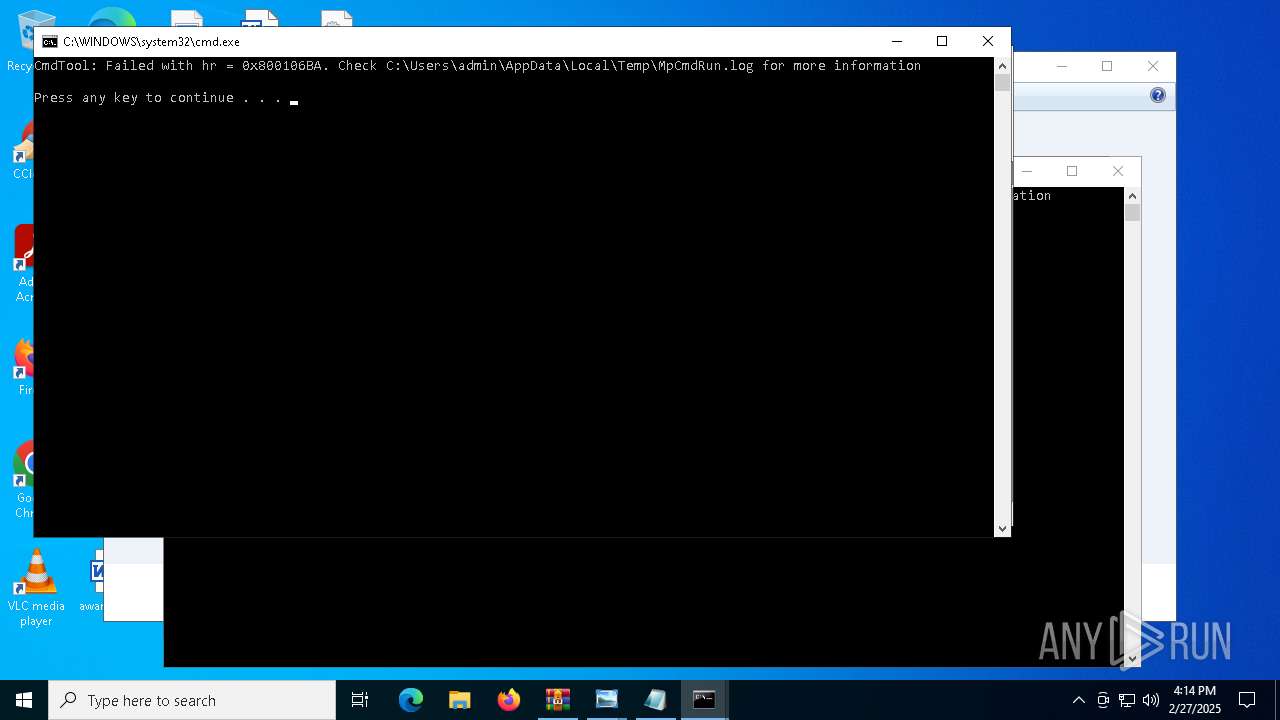Click the cmd.exe title bar icon
The image size is (1280, 720).
[x=50, y=42]
